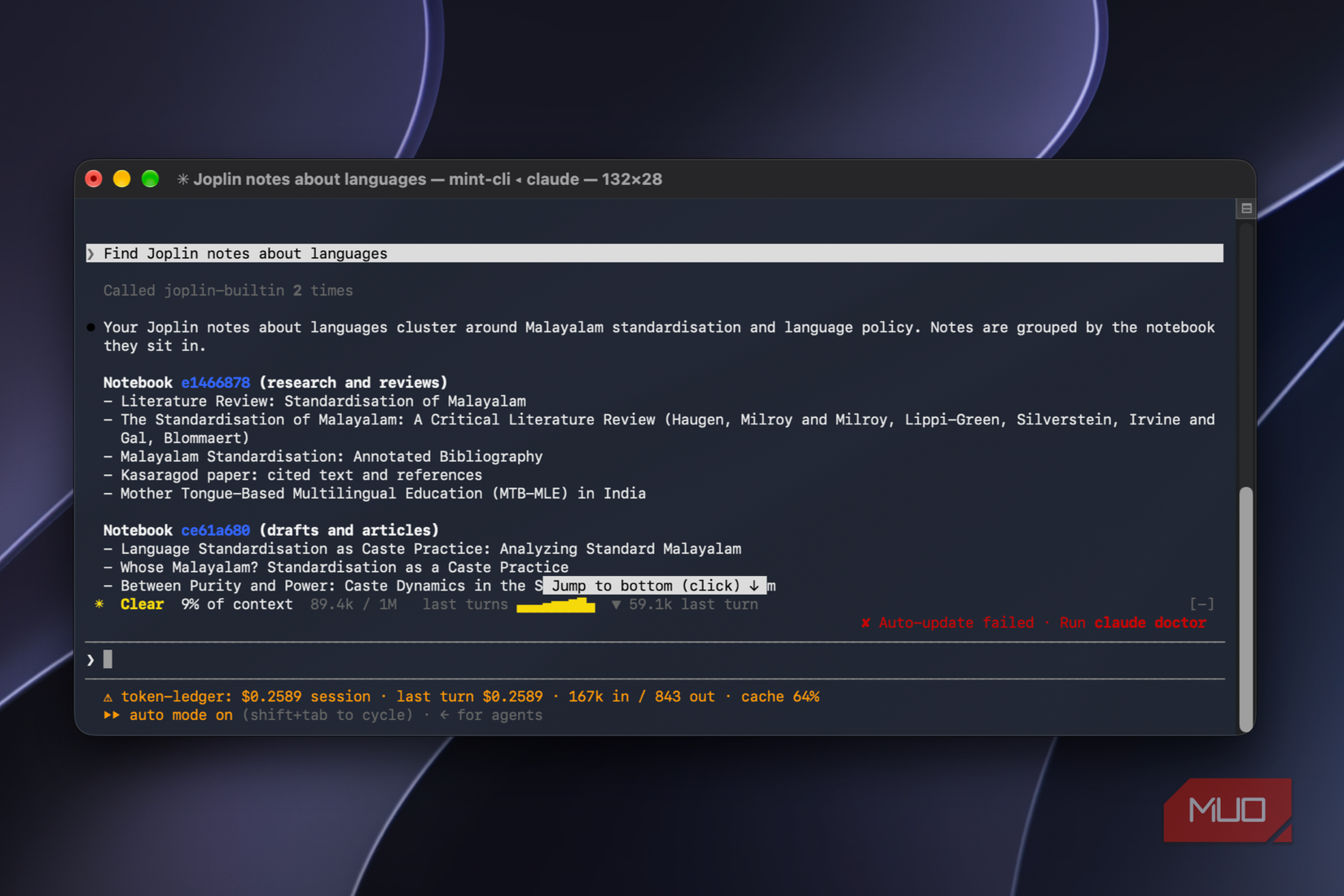Click the 'Jump to bottom (click)' button
Viewport: 1344px width, 896px height.
[x=655, y=586]
